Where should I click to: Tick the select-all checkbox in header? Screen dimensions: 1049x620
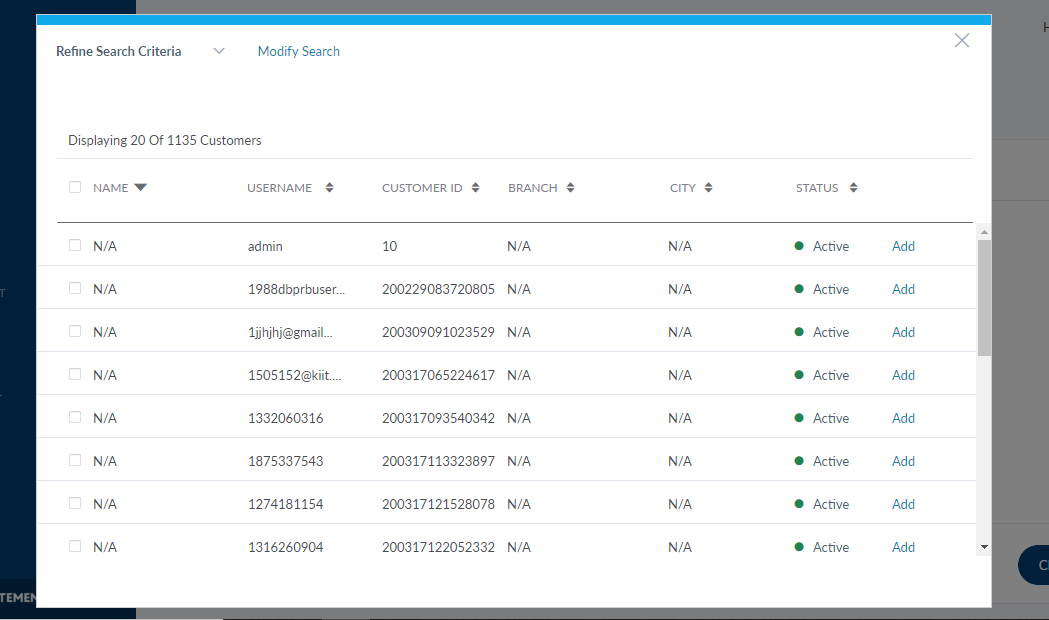75,187
